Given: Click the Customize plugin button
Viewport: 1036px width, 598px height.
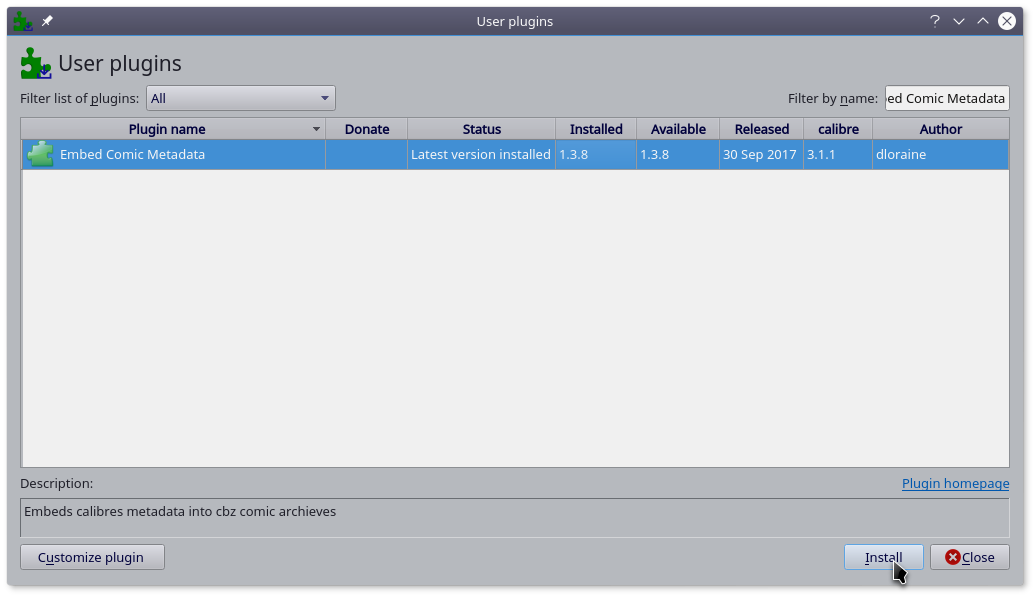Looking at the screenshot, I should tap(92, 557).
